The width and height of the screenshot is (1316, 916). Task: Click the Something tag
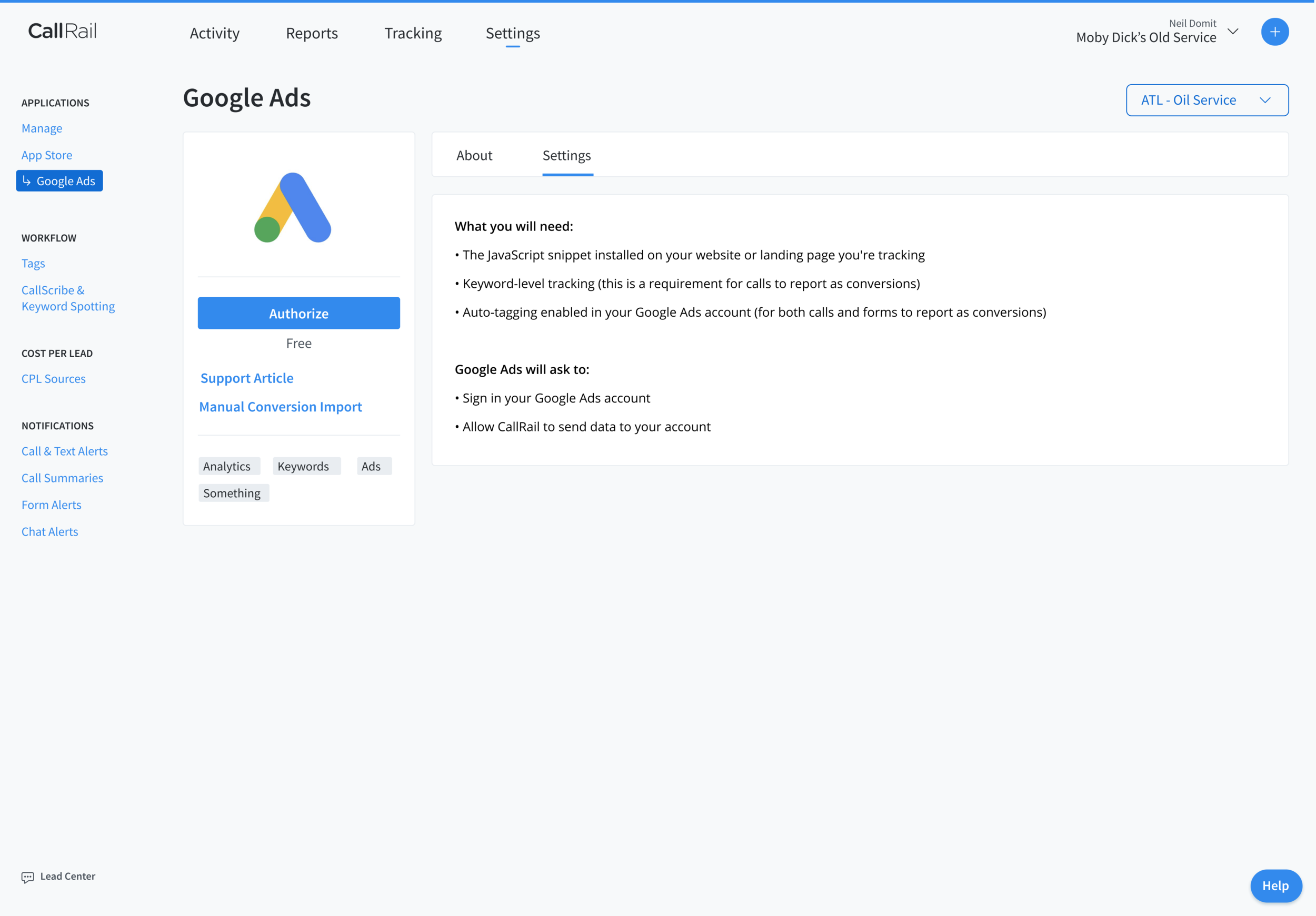233,493
